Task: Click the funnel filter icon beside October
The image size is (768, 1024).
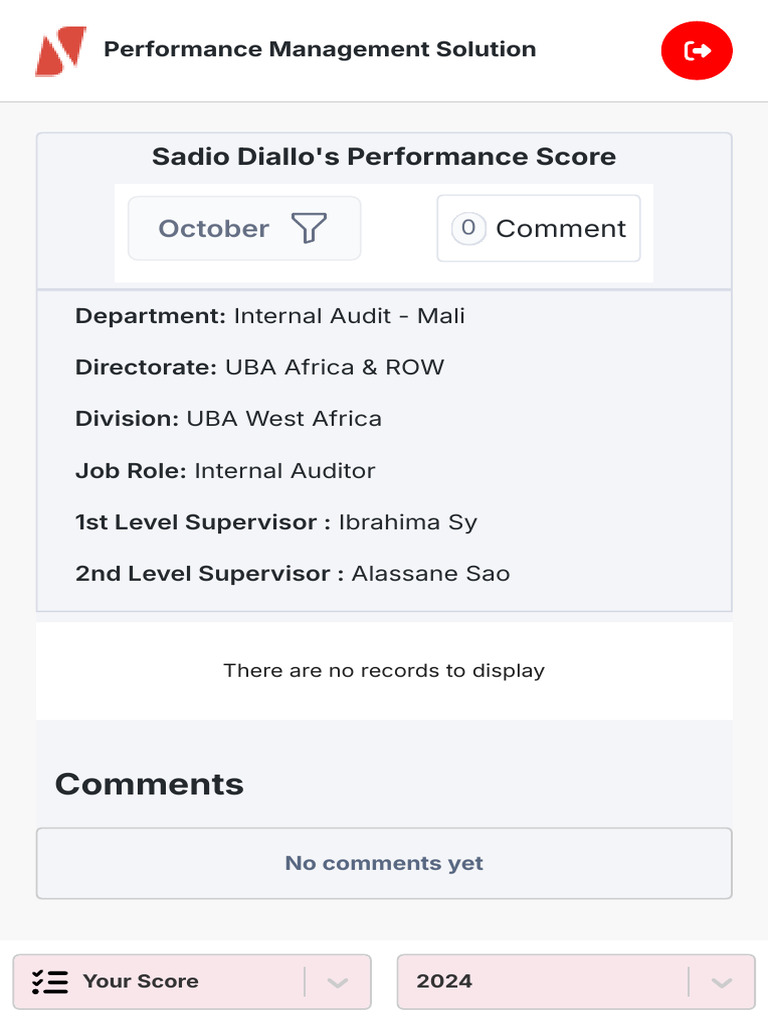Action: click(x=309, y=229)
